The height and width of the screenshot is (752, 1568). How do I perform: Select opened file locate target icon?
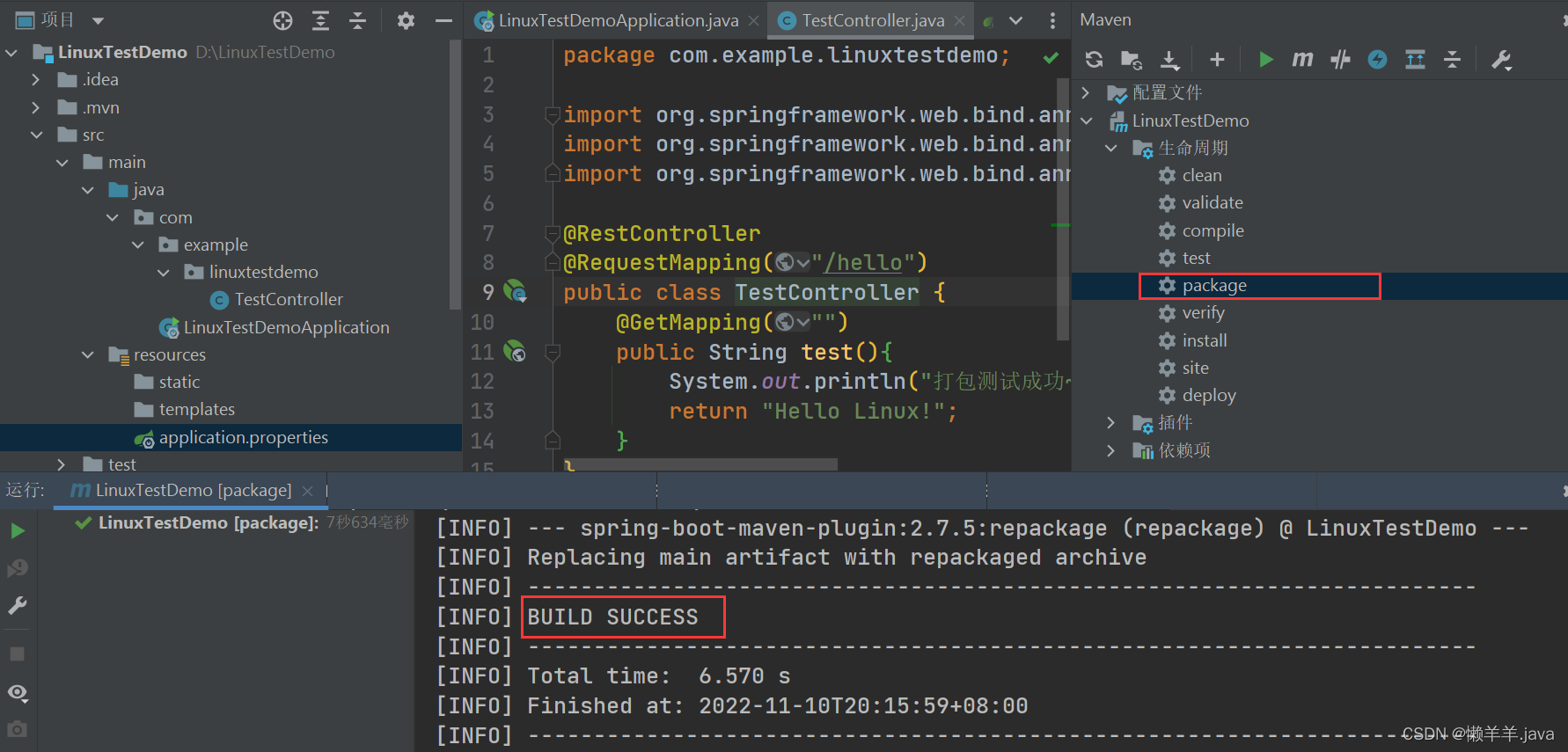[282, 20]
